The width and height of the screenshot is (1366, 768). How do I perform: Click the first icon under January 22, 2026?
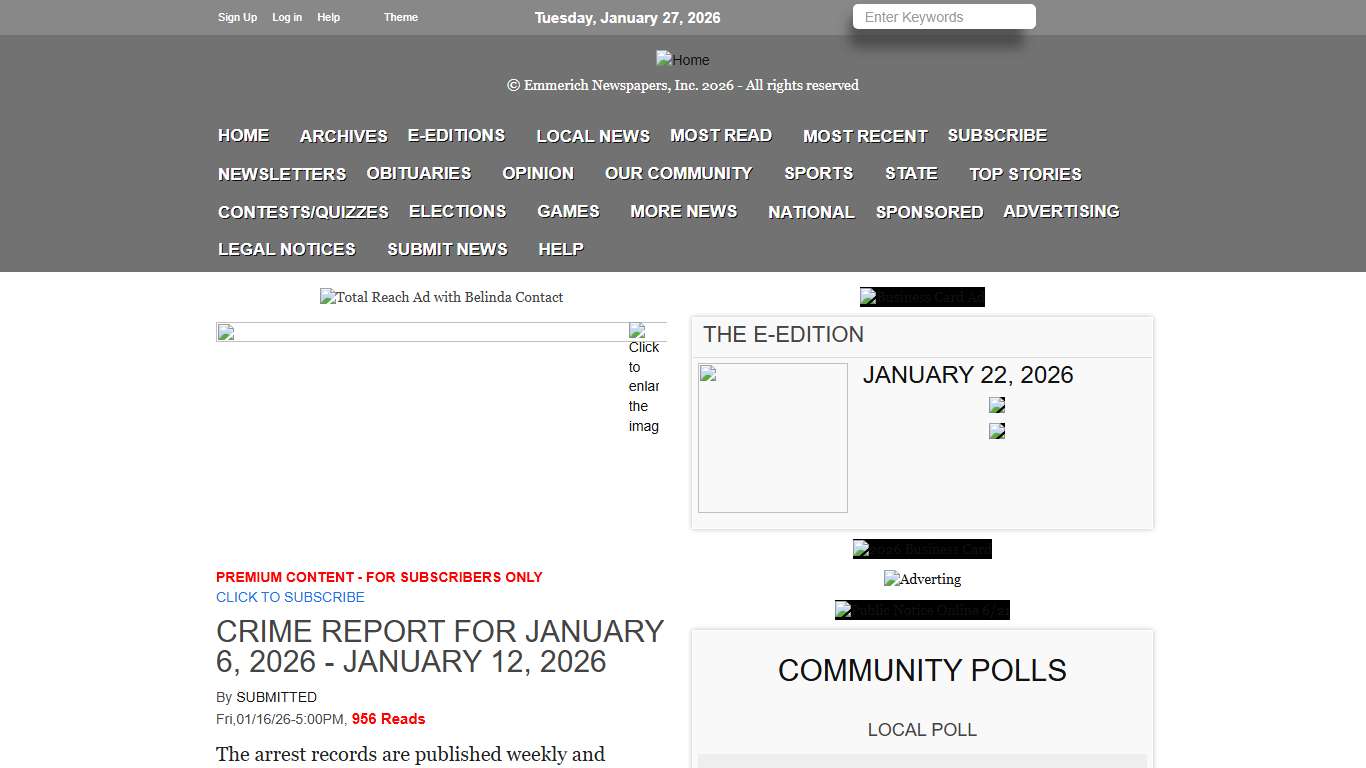click(x=996, y=405)
